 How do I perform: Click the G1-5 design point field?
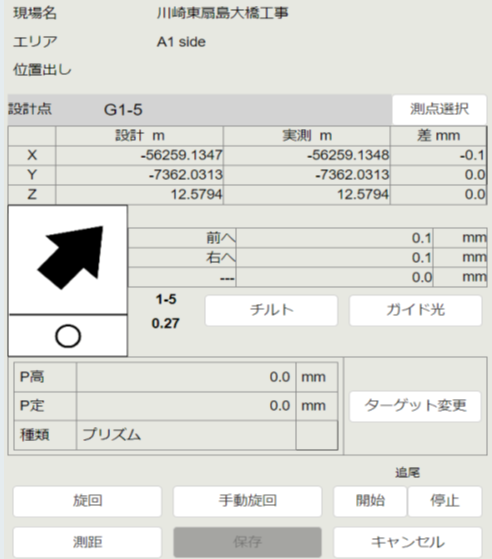[200, 109]
